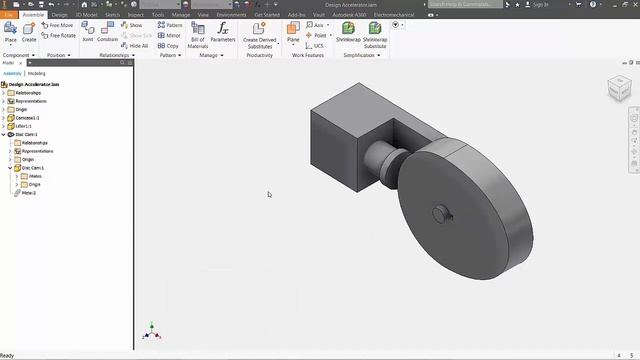The image size is (640, 360).
Task: Click the Home icon in quick access toolbar
Action: 84,4
